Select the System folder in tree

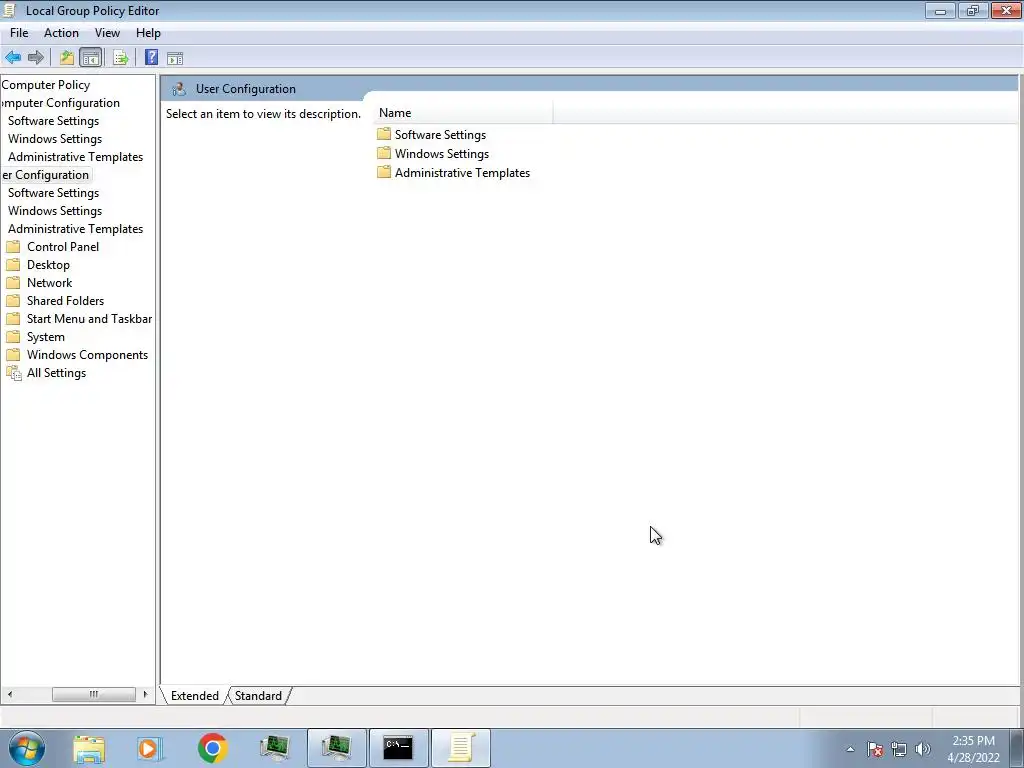[46, 337]
